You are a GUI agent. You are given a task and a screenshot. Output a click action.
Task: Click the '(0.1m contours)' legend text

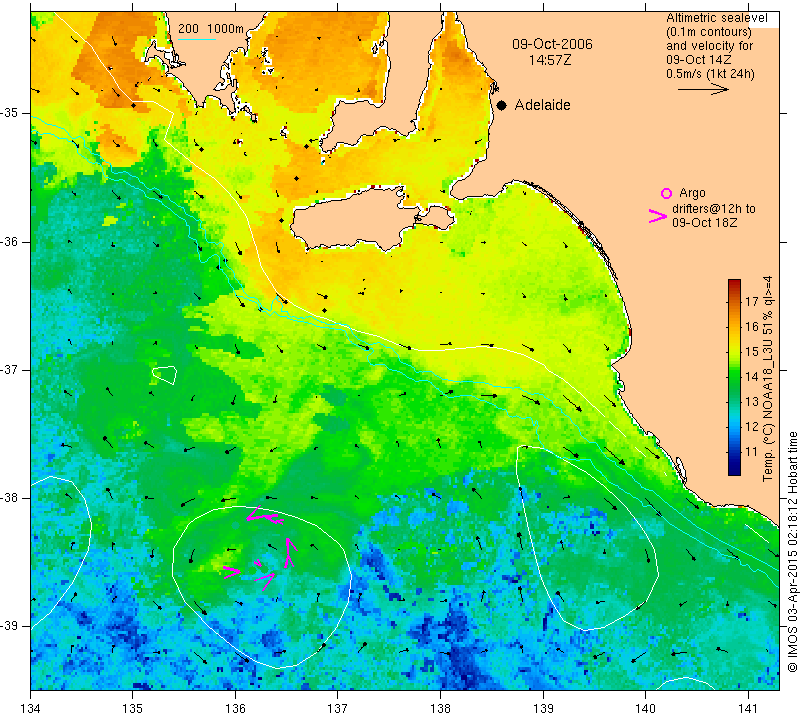tap(709, 32)
